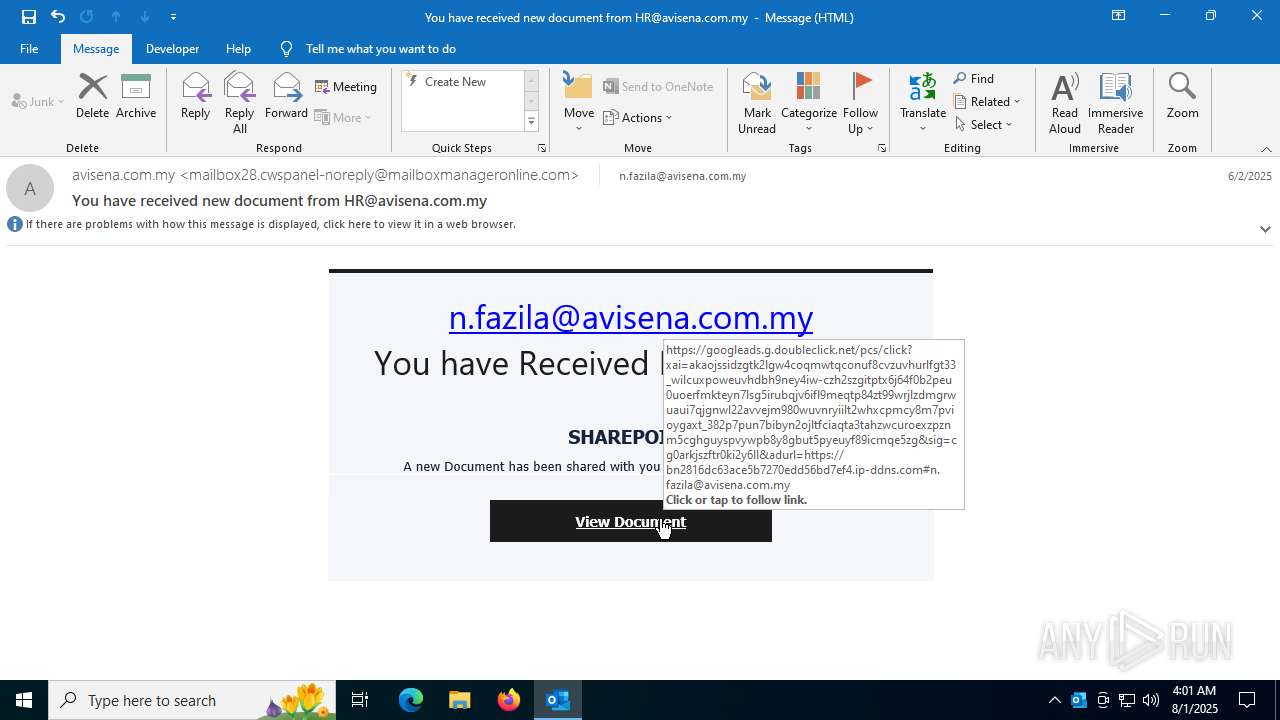
Task: Show hidden system tray icons
Action: pos(1054,700)
